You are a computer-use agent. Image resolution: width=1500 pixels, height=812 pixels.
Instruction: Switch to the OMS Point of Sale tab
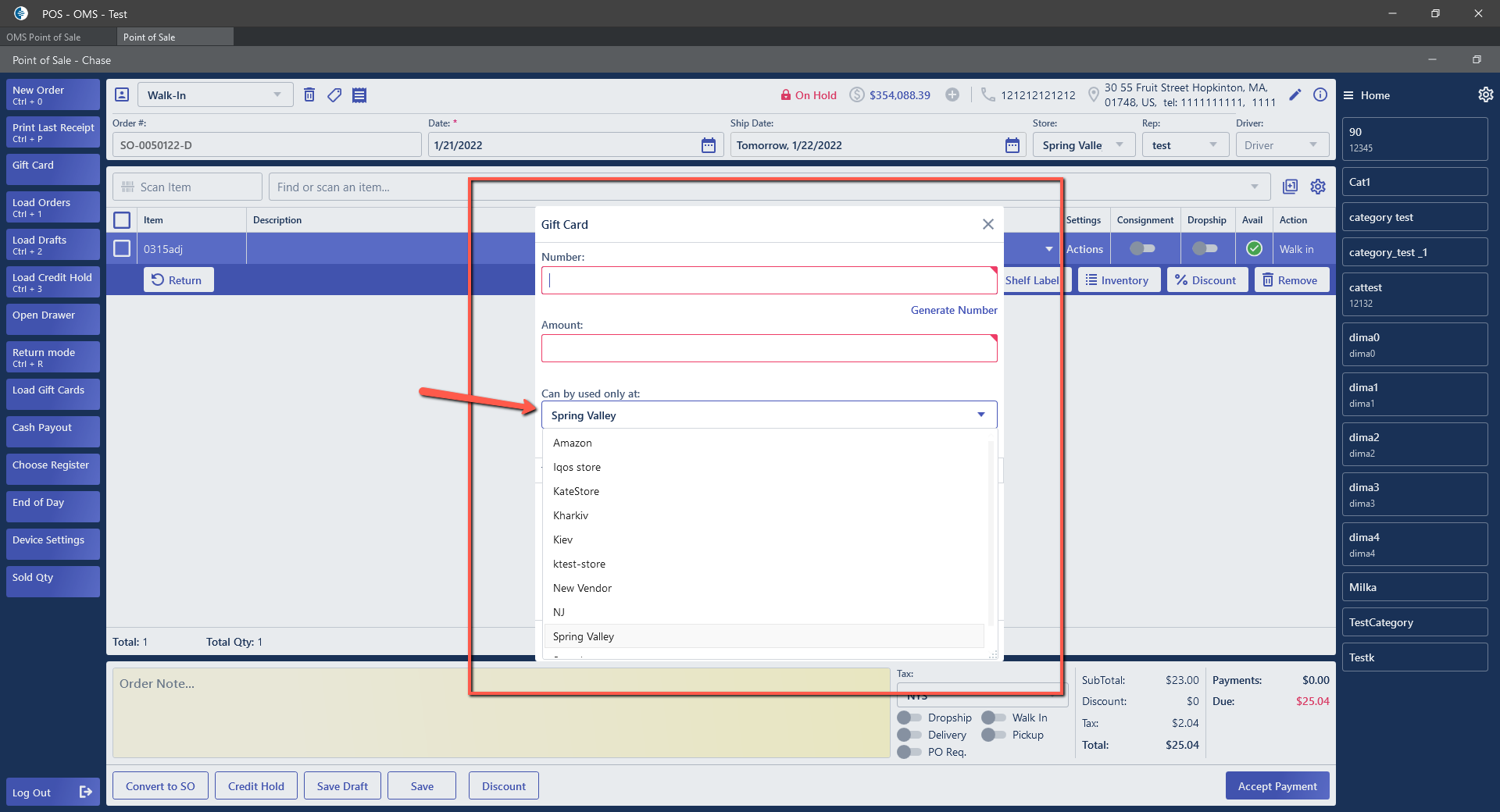[x=58, y=37]
